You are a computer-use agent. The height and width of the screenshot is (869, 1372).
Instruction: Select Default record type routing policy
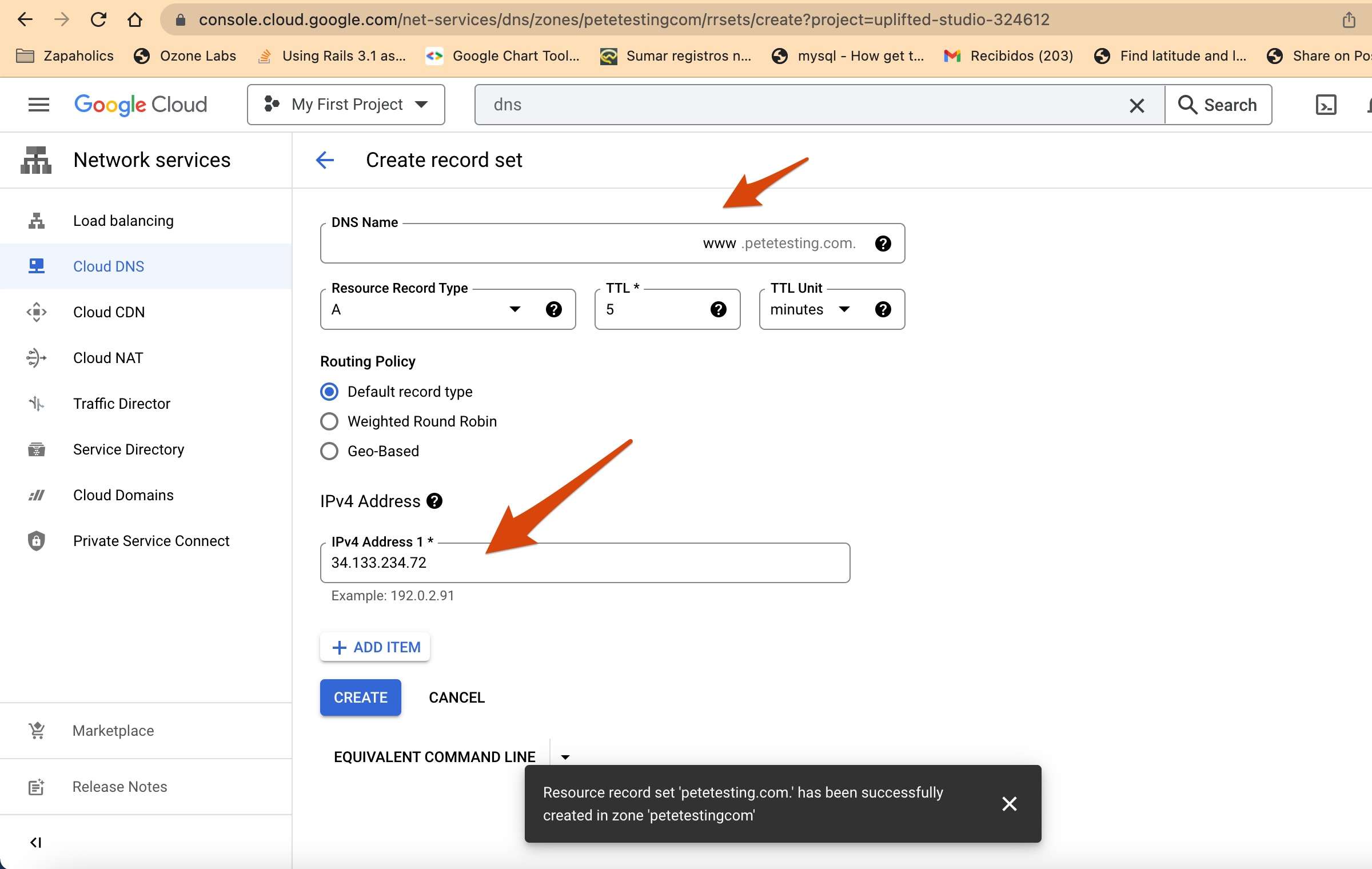click(329, 392)
